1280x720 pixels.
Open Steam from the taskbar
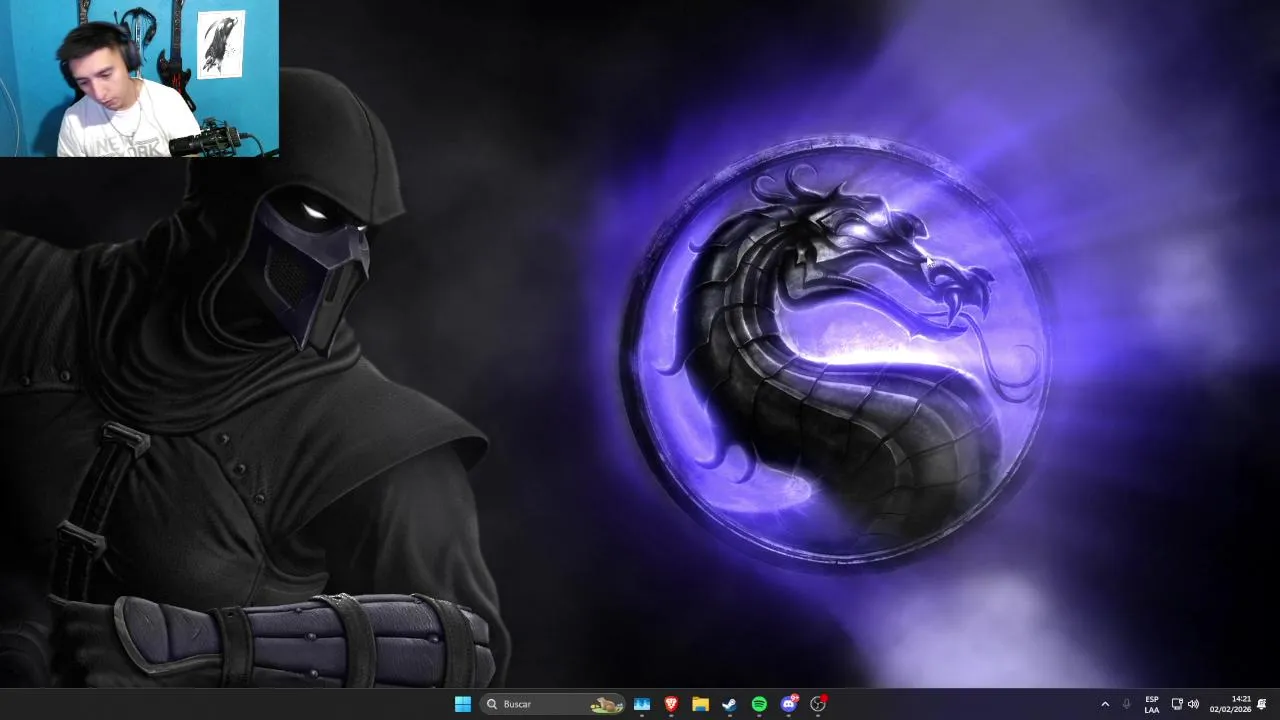click(x=729, y=704)
